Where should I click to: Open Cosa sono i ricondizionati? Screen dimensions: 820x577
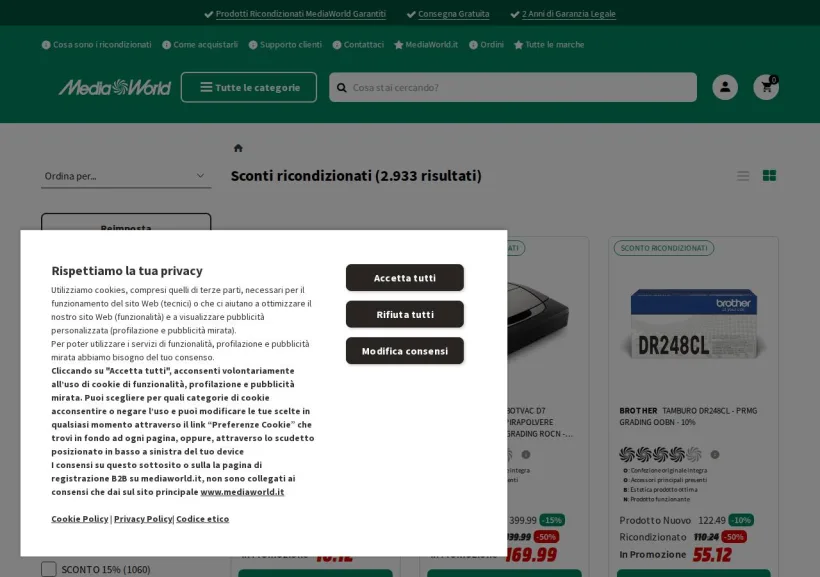pos(97,45)
